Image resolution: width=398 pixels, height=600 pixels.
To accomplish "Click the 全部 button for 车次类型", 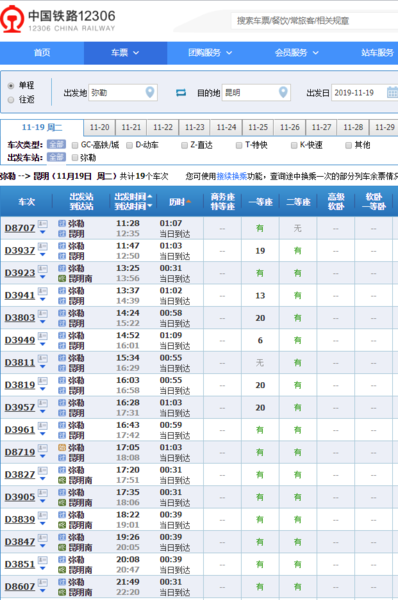I will click(56, 145).
